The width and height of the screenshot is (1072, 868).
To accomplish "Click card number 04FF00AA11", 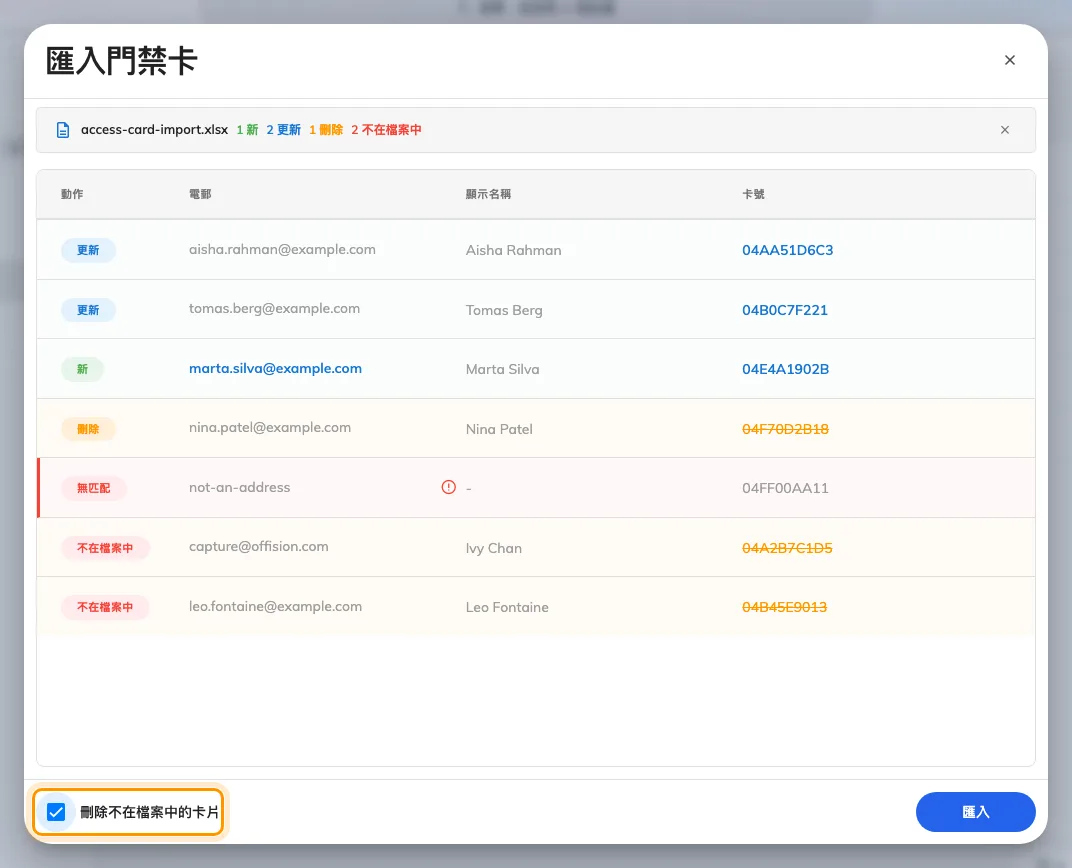I will pyautogui.click(x=785, y=488).
